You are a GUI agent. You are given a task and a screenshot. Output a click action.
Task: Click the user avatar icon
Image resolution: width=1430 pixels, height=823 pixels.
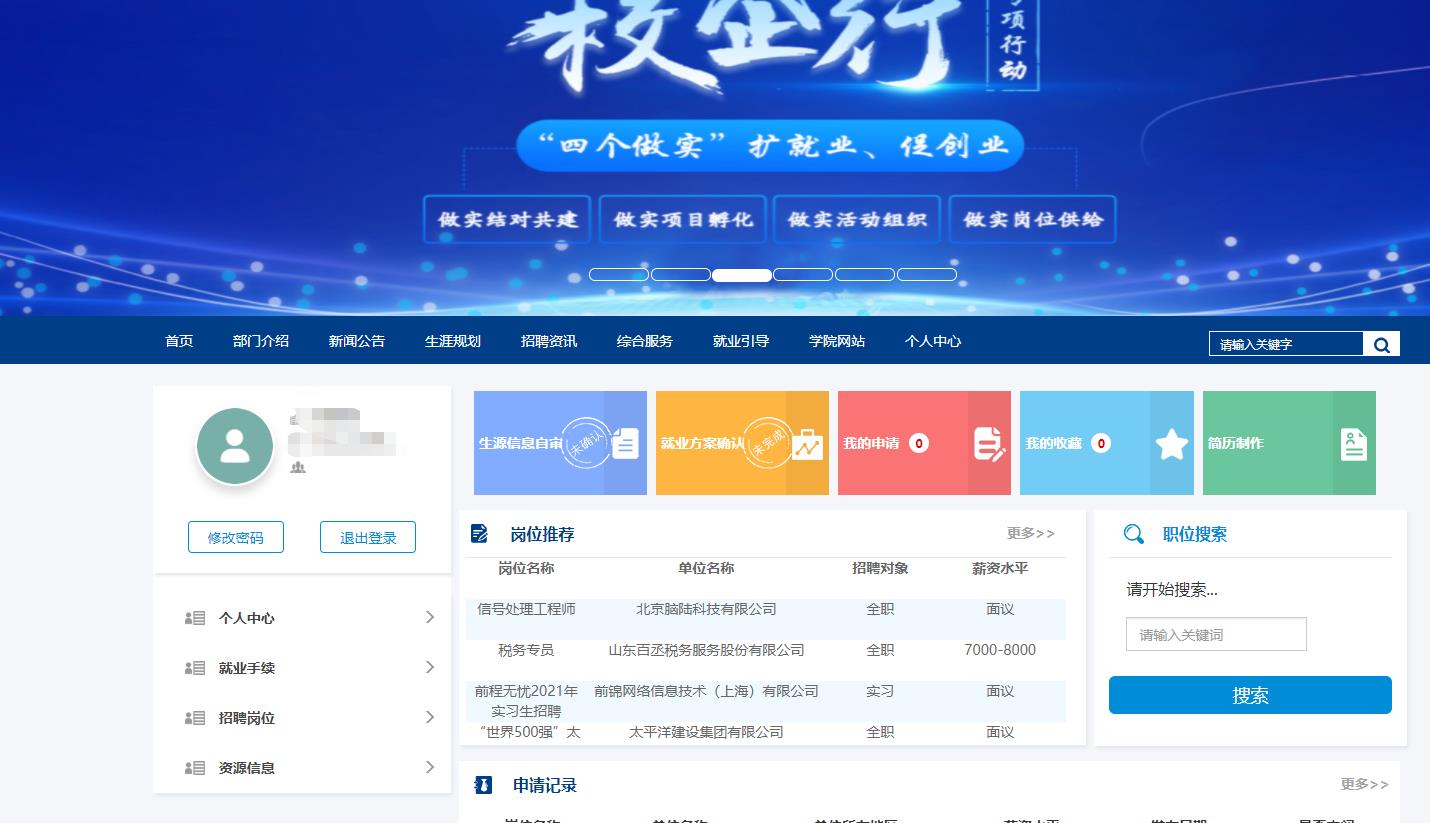tap(235, 446)
